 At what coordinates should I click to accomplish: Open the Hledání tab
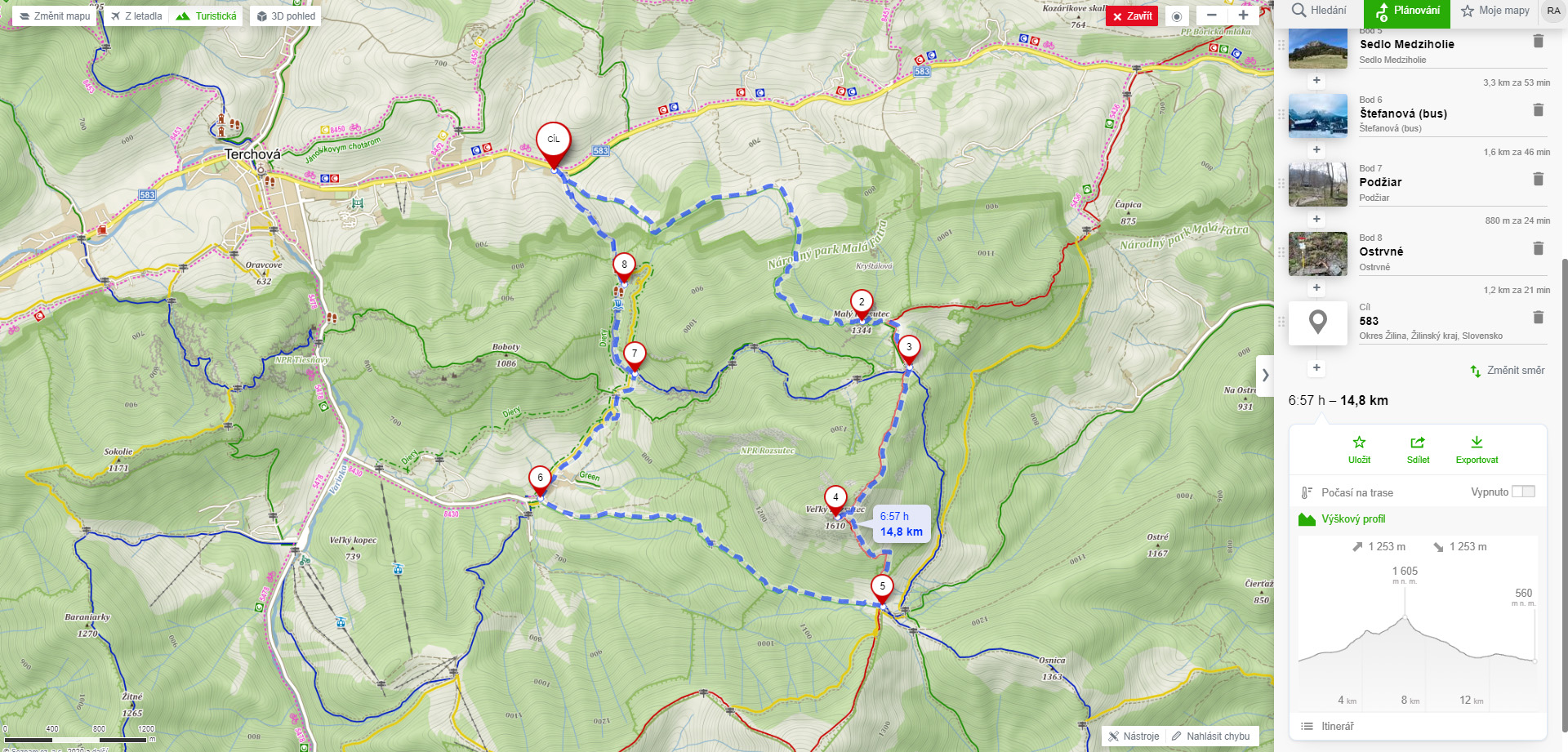coord(1319,11)
